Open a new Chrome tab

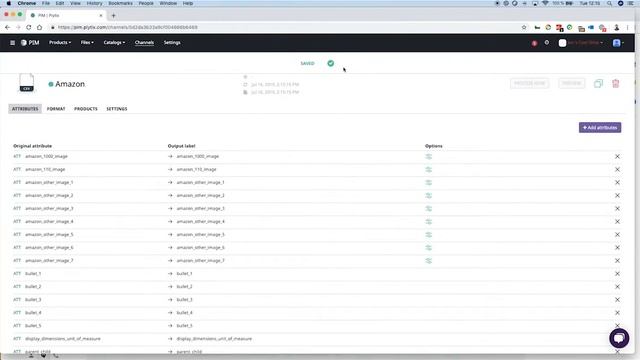(113, 16)
